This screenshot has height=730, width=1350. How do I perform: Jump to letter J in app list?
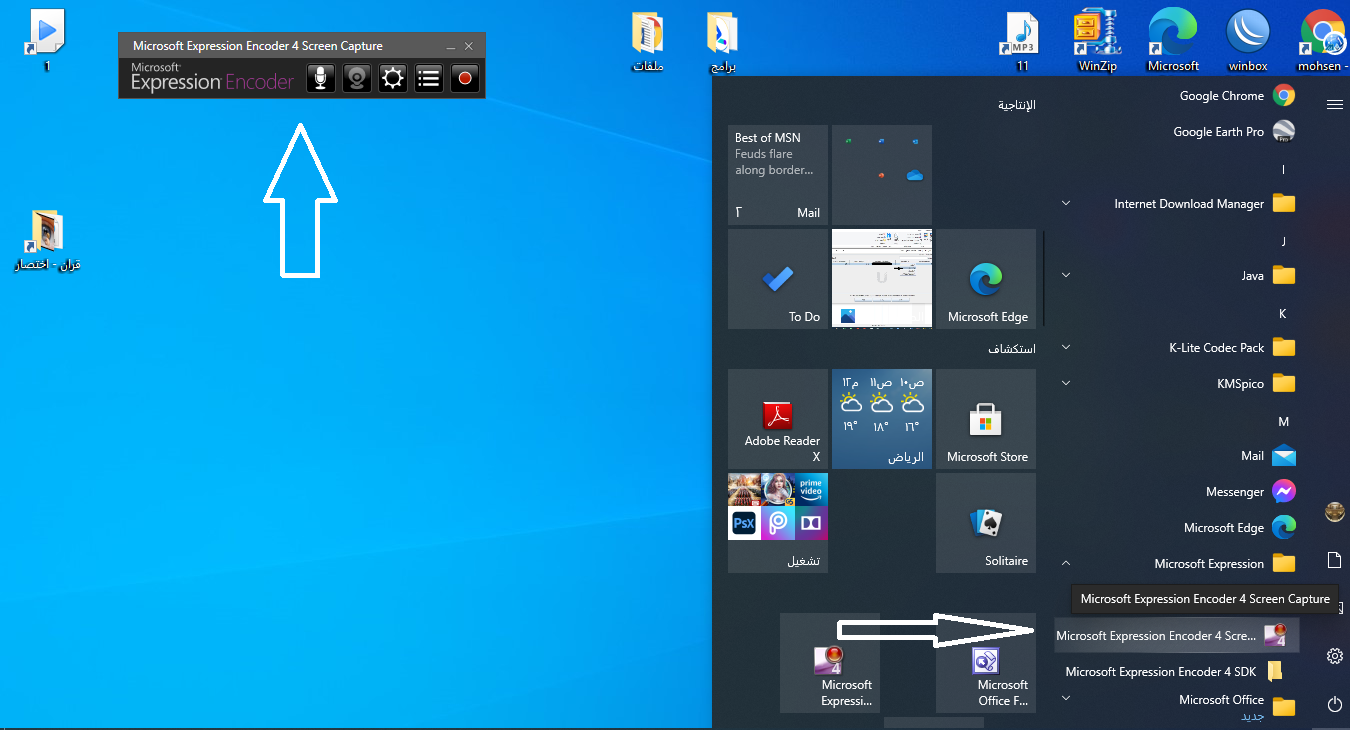tap(1283, 241)
